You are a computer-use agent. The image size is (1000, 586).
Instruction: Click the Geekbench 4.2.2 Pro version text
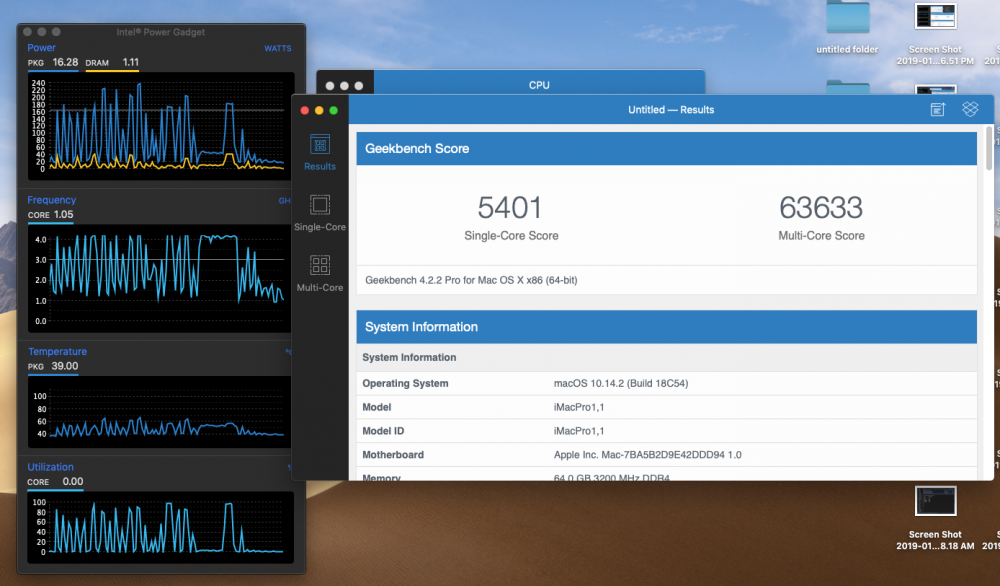(471, 280)
